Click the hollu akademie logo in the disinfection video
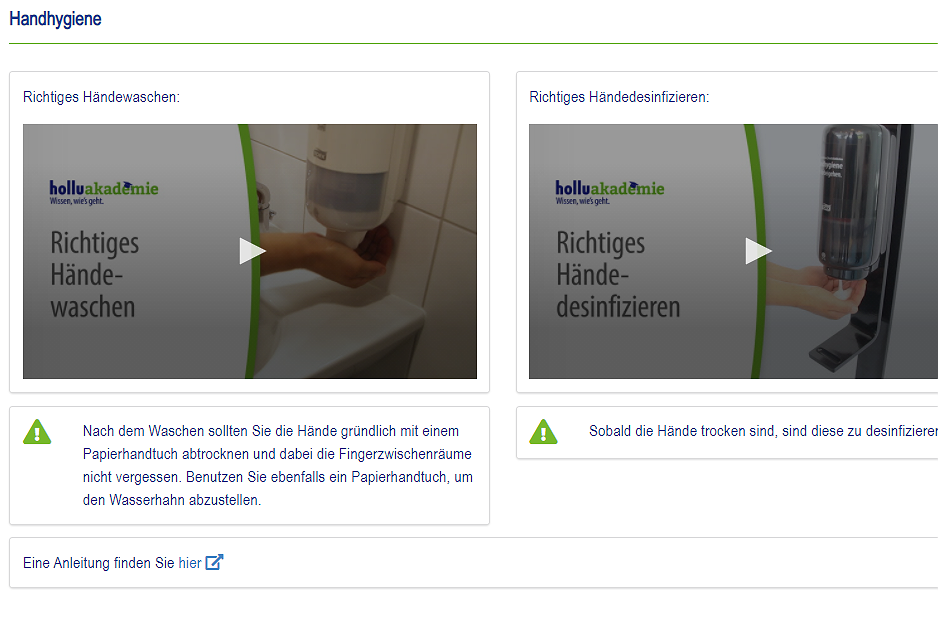This screenshot has width=938, height=626. click(610, 190)
